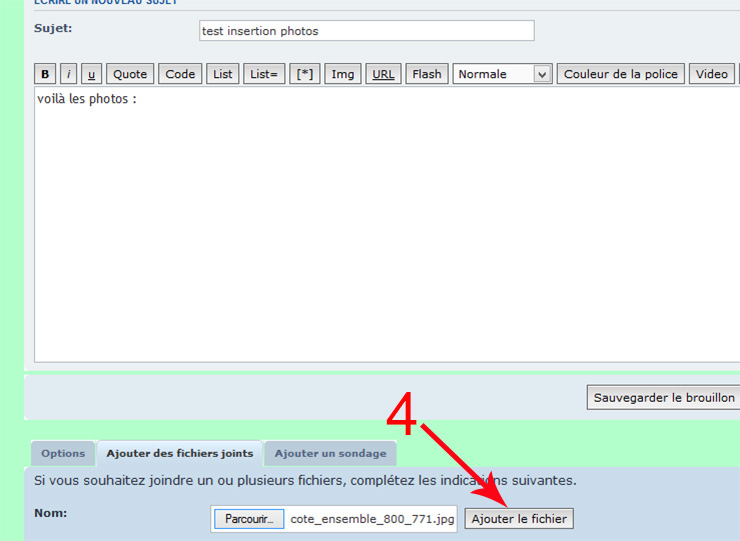Add list item with [*] button
The image size is (740, 541).
pos(304,74)
